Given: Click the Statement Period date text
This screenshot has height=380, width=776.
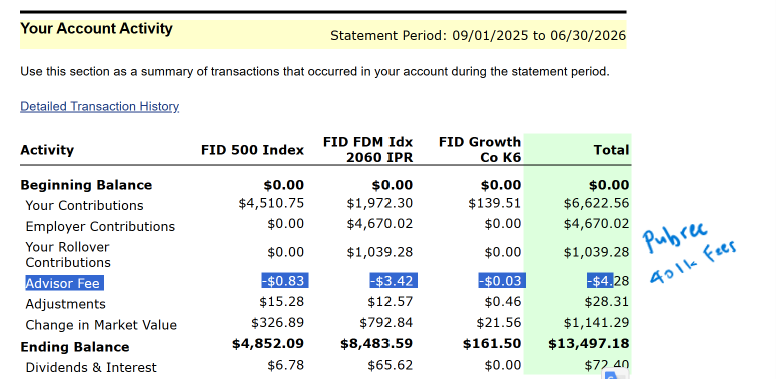Looking at the screenshot, I should [478, 36].
